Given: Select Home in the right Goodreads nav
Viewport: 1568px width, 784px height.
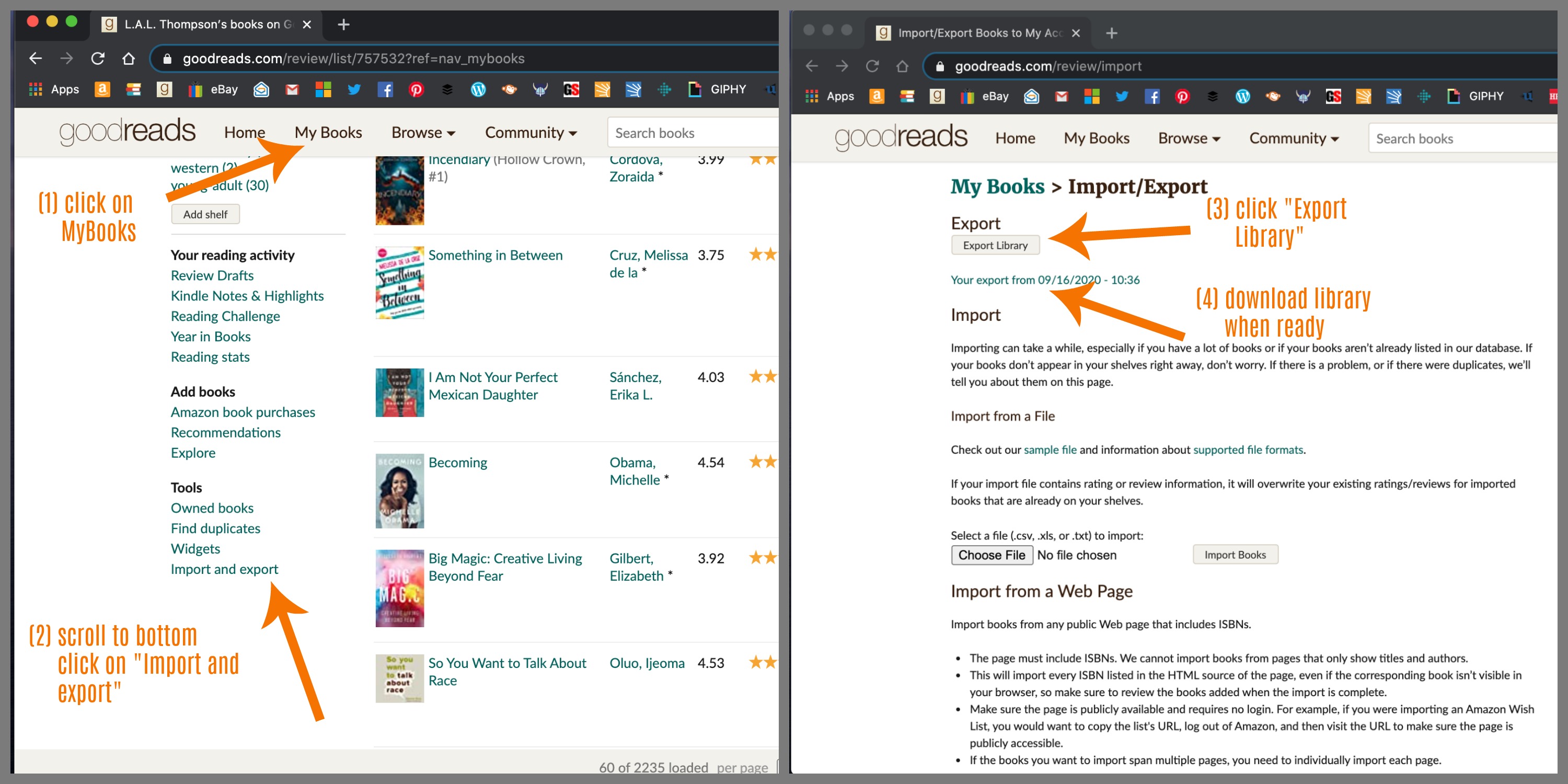Looking at the screenshot, I should [1016, 138].
